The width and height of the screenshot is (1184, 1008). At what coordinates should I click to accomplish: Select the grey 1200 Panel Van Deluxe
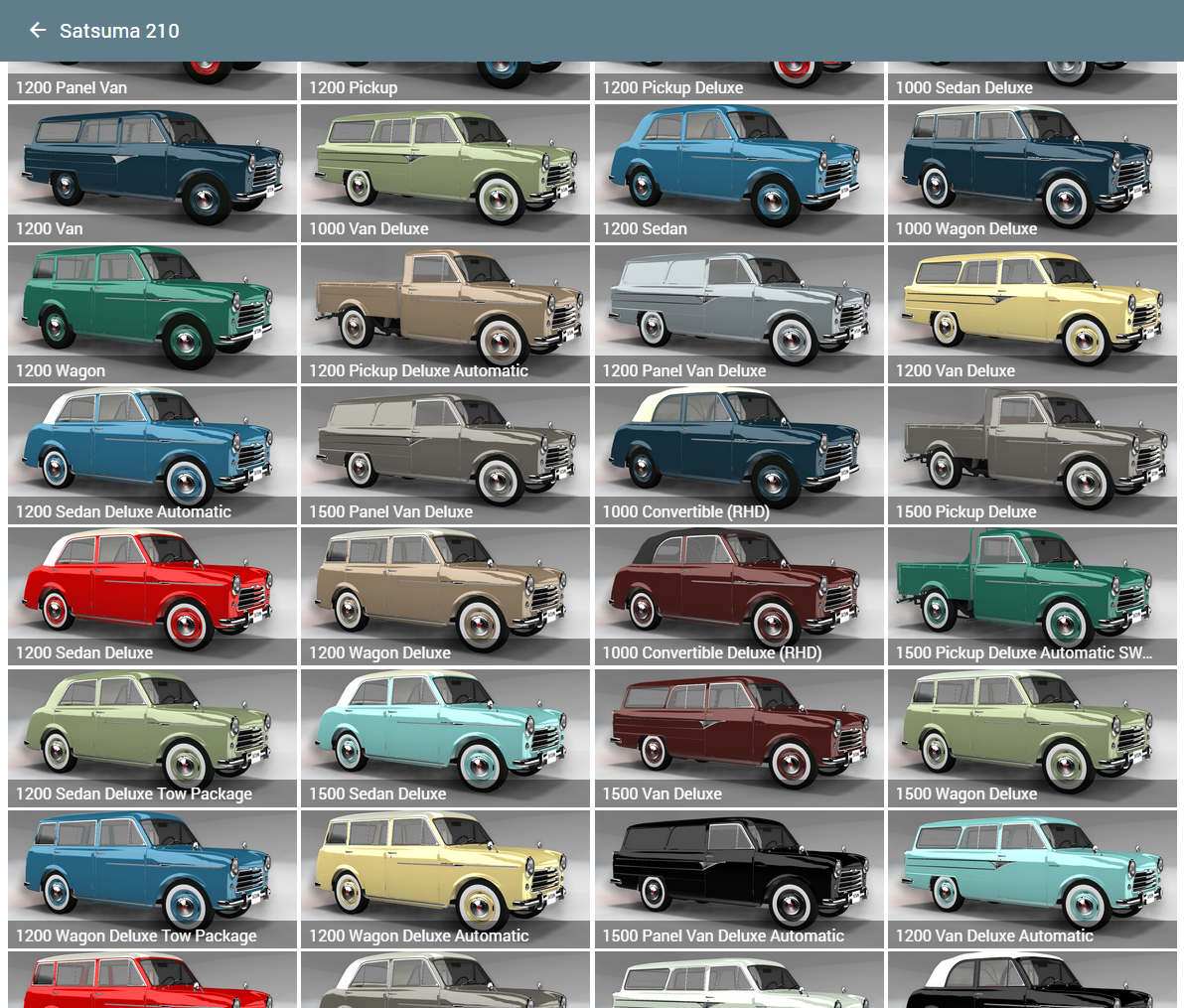click(739, 314)
